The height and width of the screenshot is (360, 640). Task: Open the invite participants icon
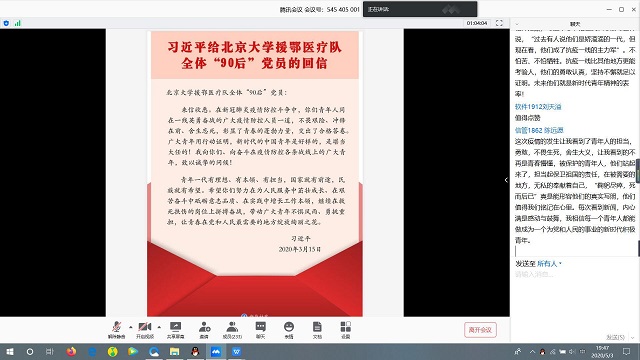pos(204,330)
